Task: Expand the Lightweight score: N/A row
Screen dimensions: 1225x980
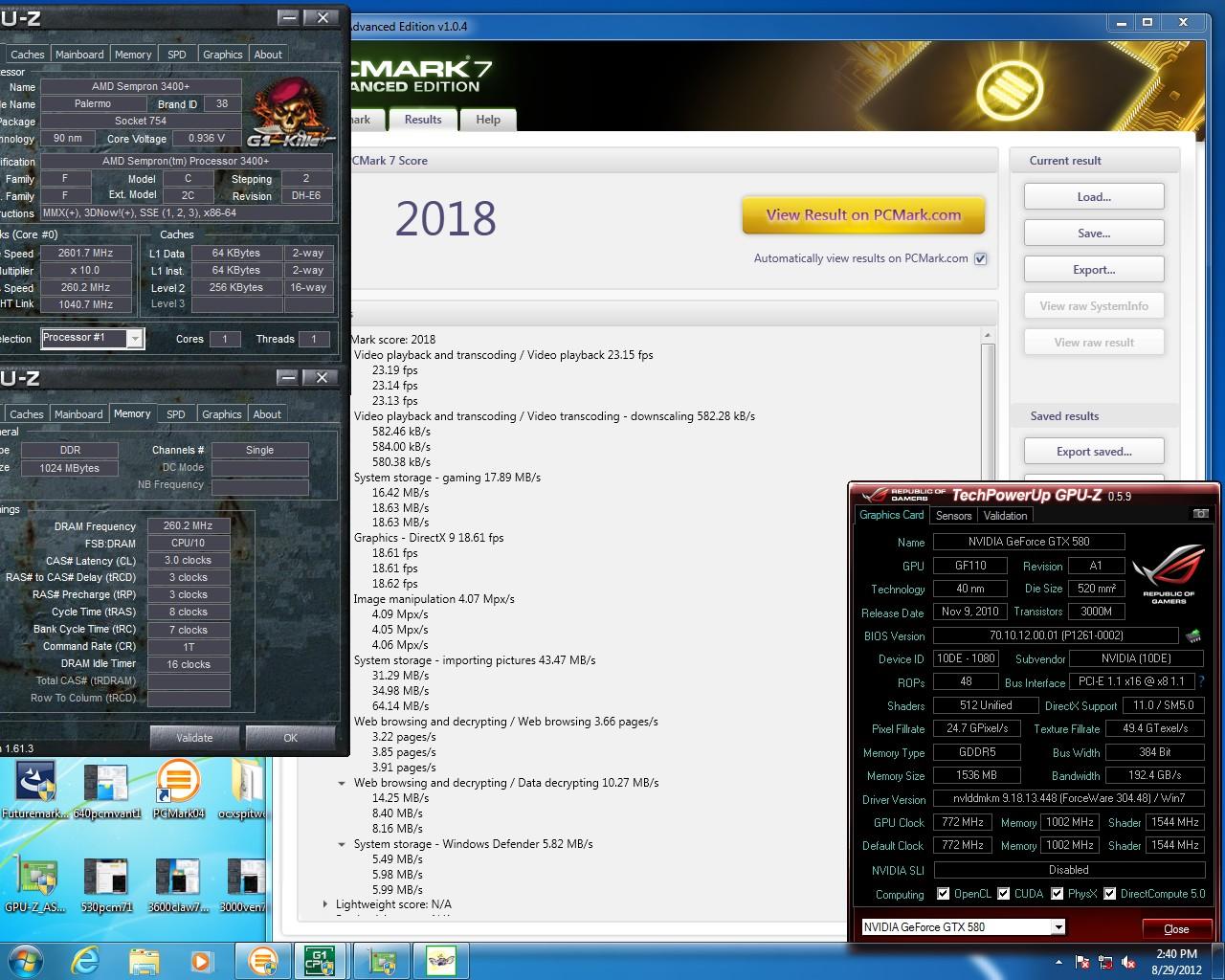Action: [x=325, y=904]
